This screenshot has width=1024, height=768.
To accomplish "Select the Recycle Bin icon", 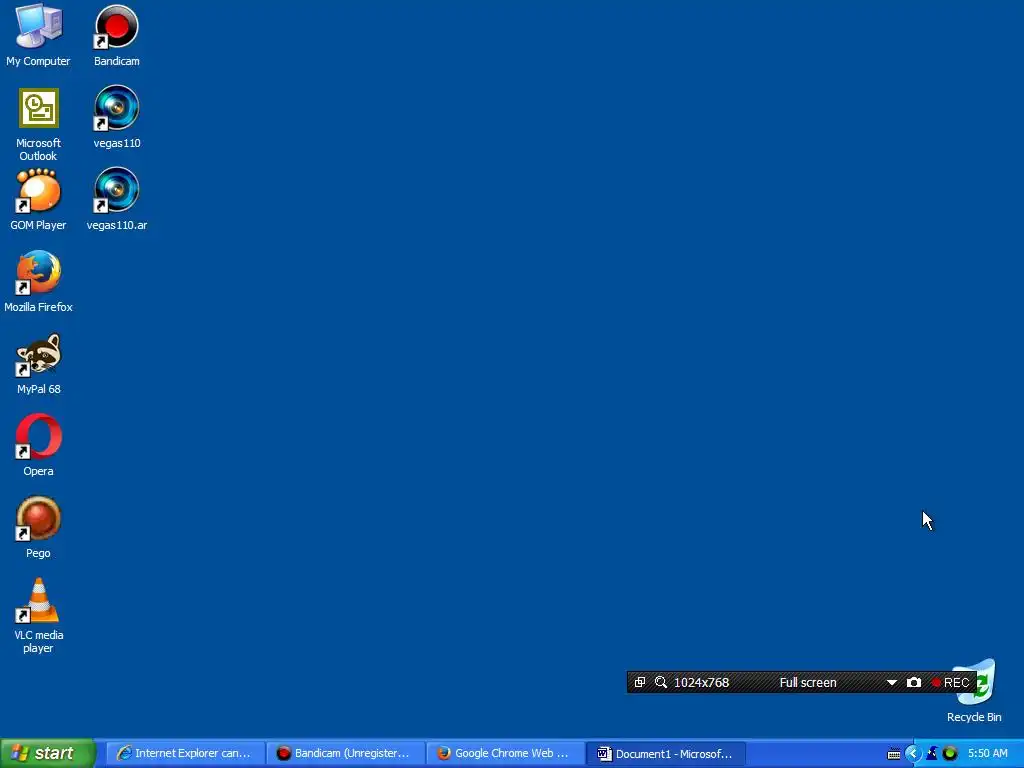I will tap(974, 691).
